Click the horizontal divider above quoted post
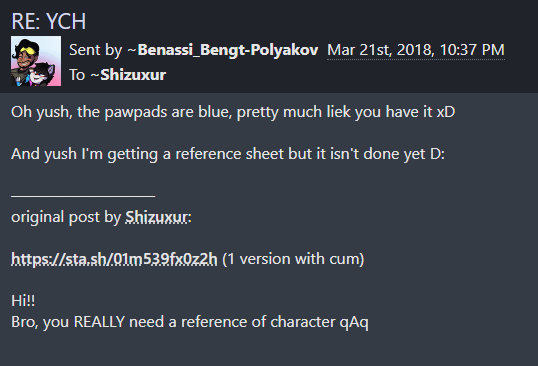 click(x=83, y=196)
